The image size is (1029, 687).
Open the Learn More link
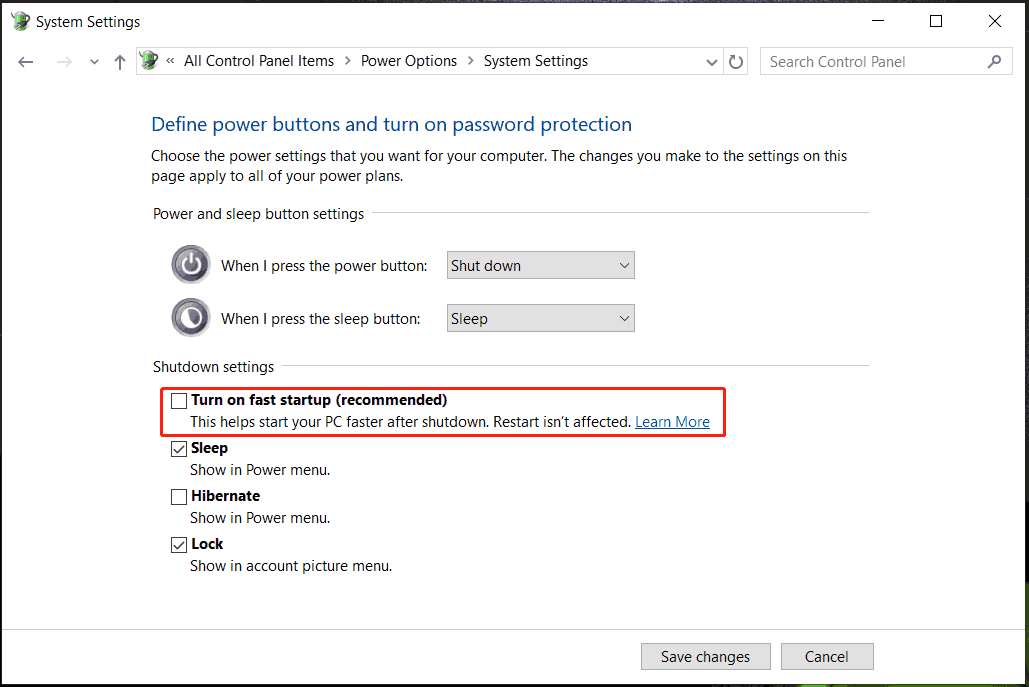672,422
